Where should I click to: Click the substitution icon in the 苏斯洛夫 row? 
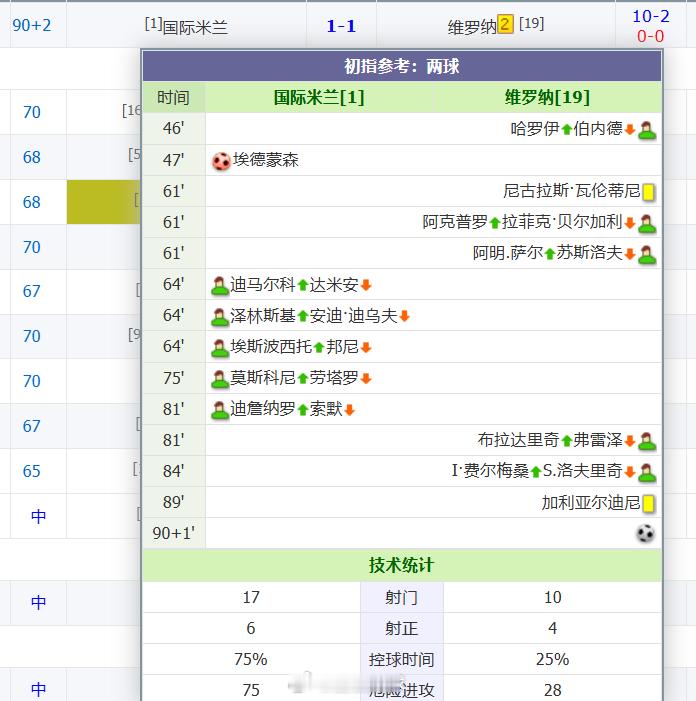click(x=647, y=255)
